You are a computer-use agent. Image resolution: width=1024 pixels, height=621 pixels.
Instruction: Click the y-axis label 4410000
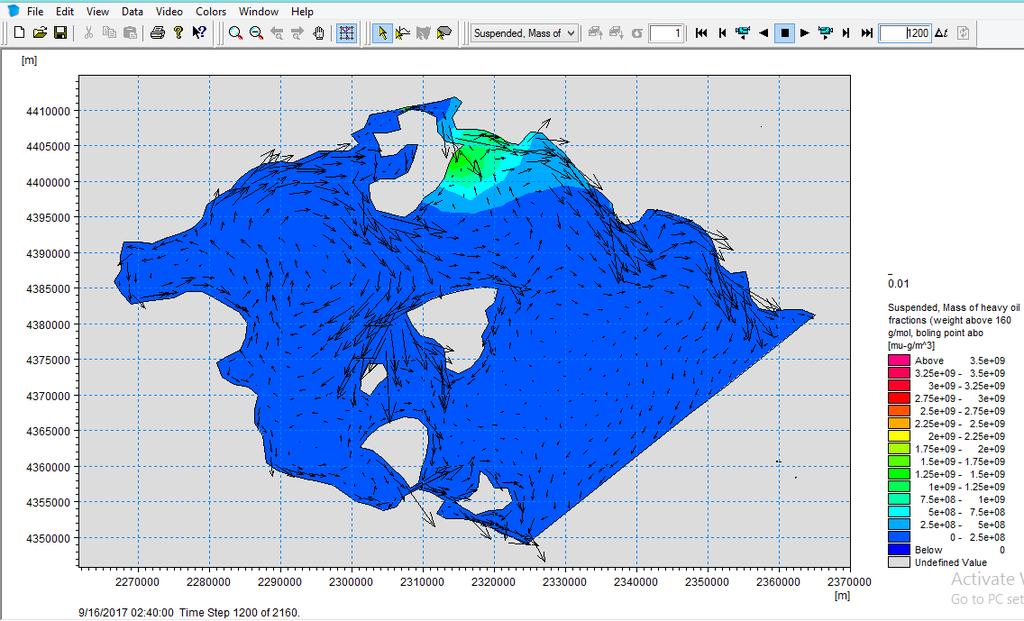pyautogui.click(x=48, y=111)
